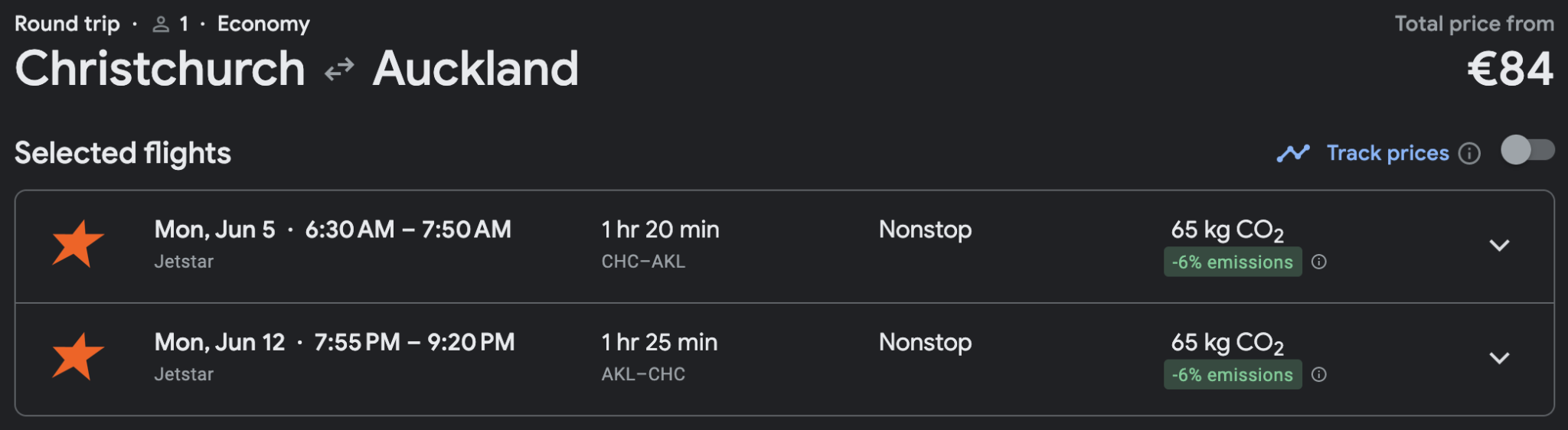Click the -6% emissions badge for Jun 5
The width and height of the screenshot is (1568, 430).
[1232, 262]
